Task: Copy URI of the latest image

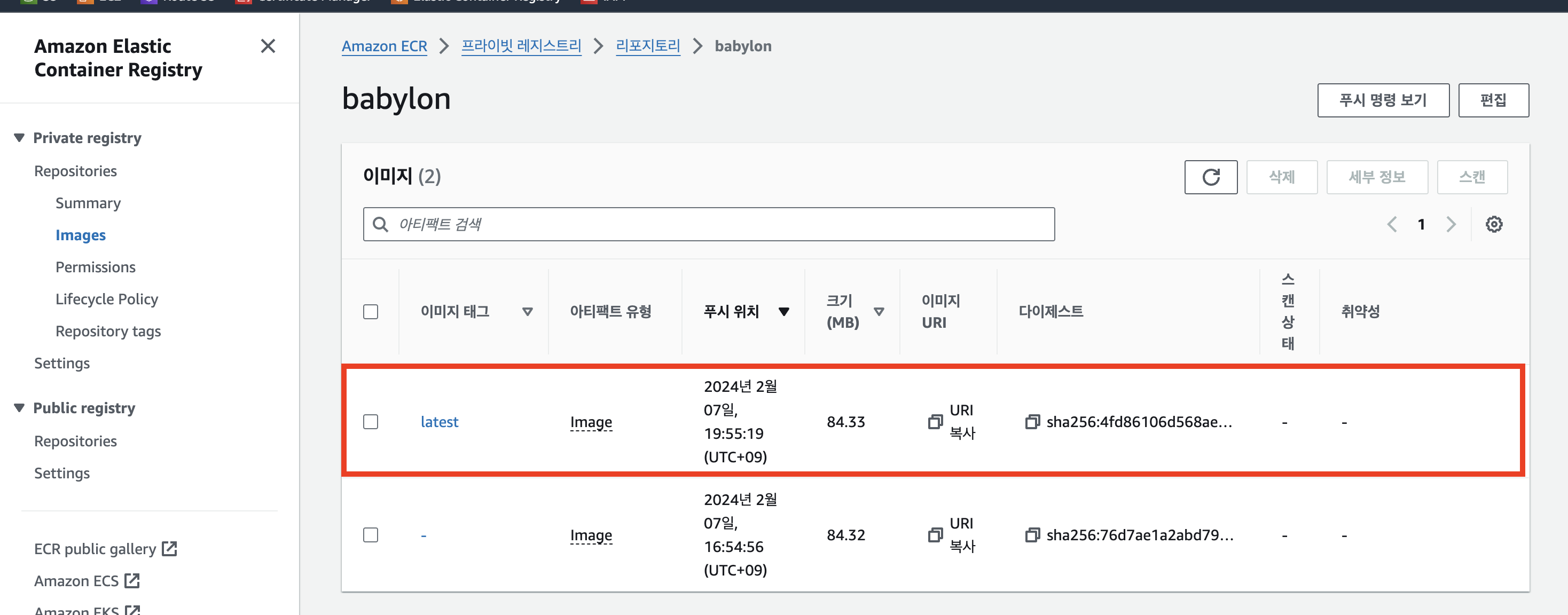Action: [x=936, y=422]
